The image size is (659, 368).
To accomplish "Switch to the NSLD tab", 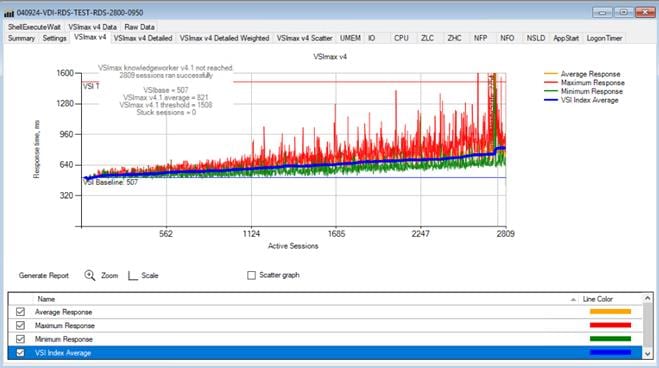I will (x=536, y=38).
